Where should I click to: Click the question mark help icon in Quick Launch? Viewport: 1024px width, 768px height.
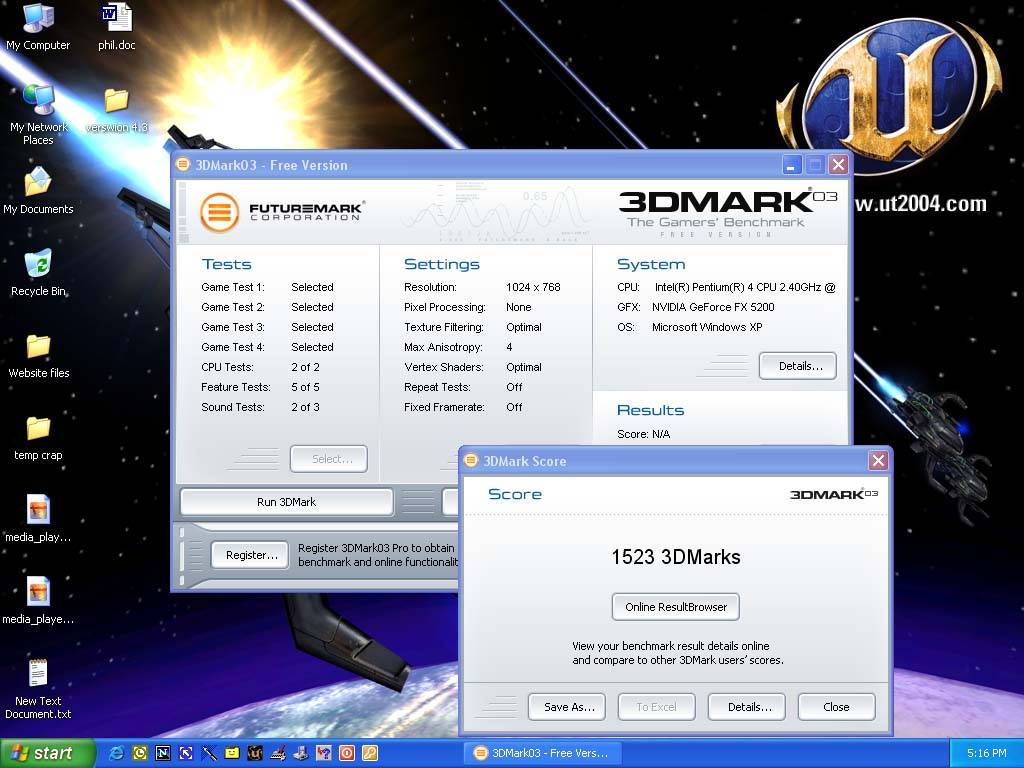tap(323, 753)
